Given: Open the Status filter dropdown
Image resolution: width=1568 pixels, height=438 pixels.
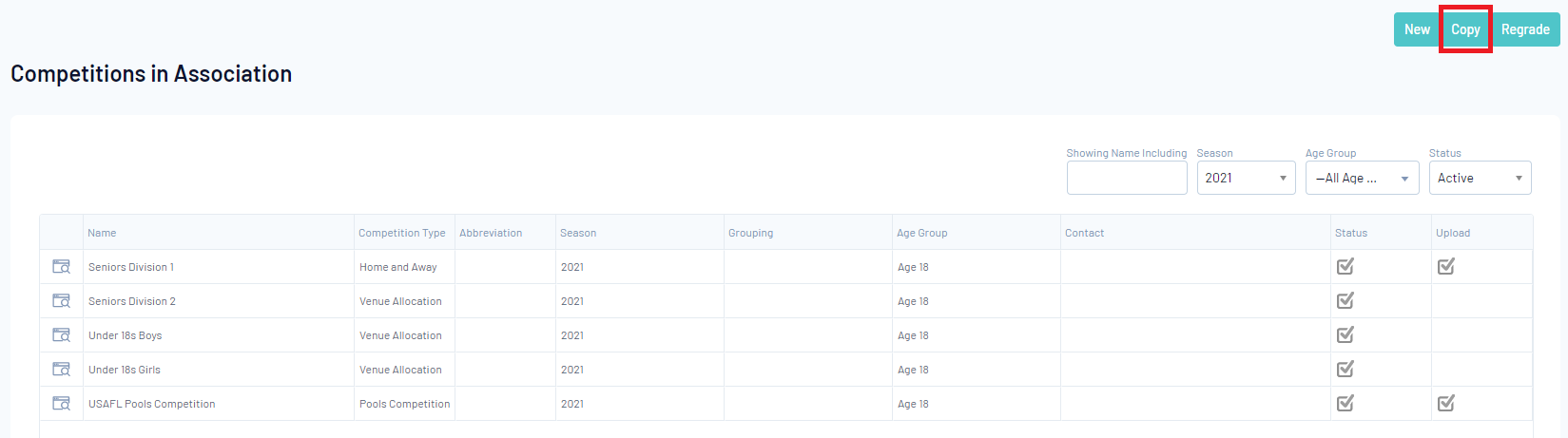Looking at the screenshot, I should 1480,178.
